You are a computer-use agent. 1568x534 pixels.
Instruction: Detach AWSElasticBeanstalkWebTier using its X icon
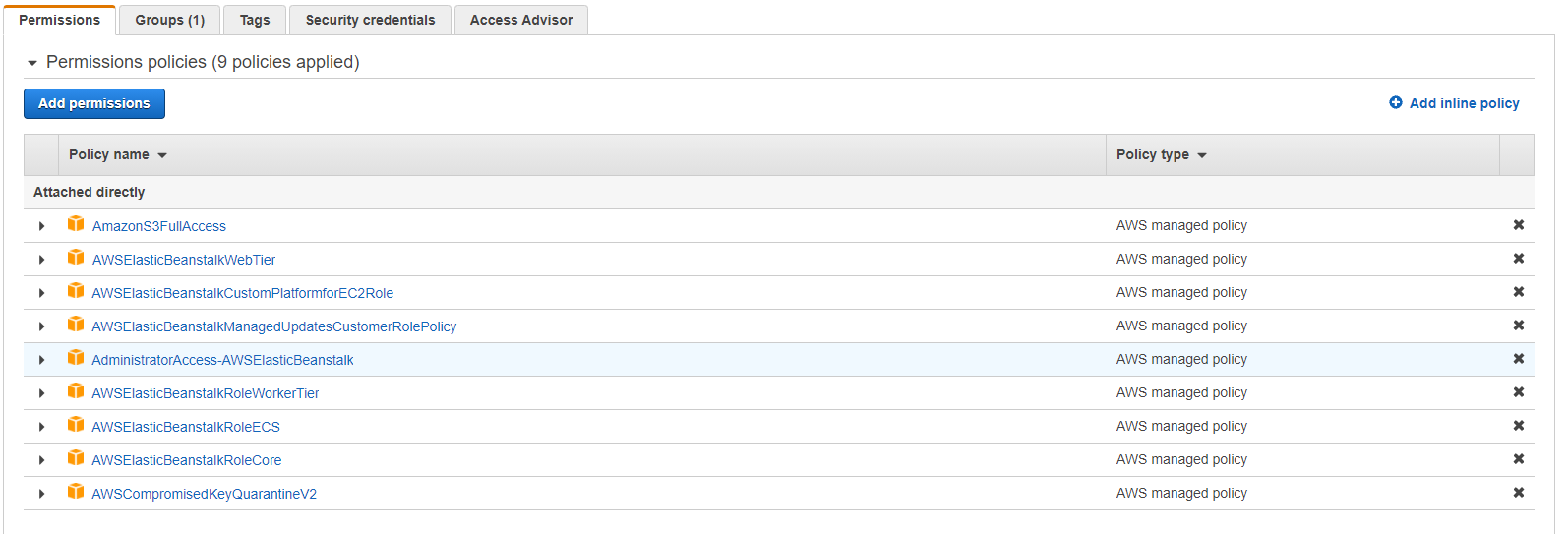(x=1519, y=259)
